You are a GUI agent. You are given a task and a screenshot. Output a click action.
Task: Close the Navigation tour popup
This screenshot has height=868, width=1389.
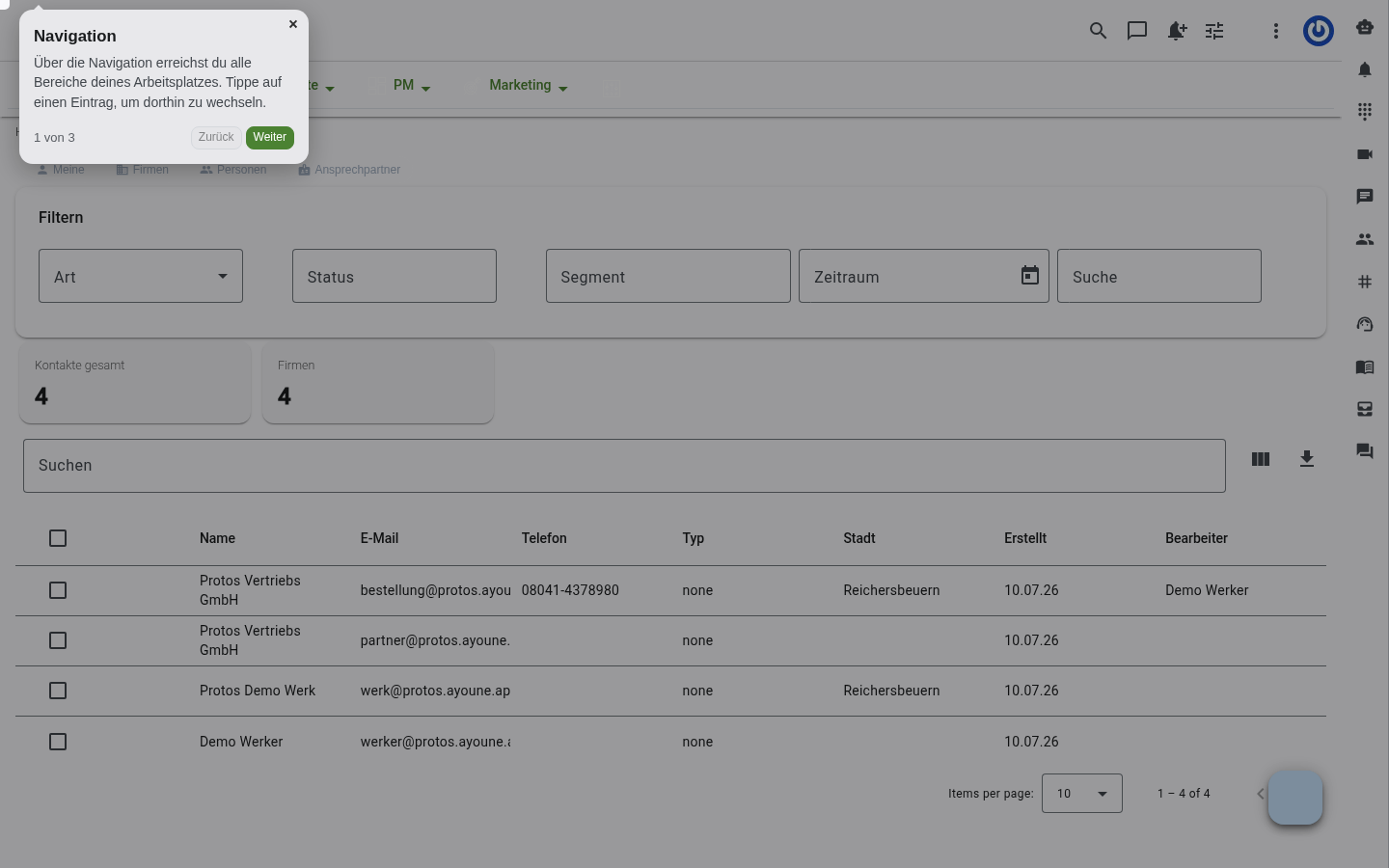[293, 24]
